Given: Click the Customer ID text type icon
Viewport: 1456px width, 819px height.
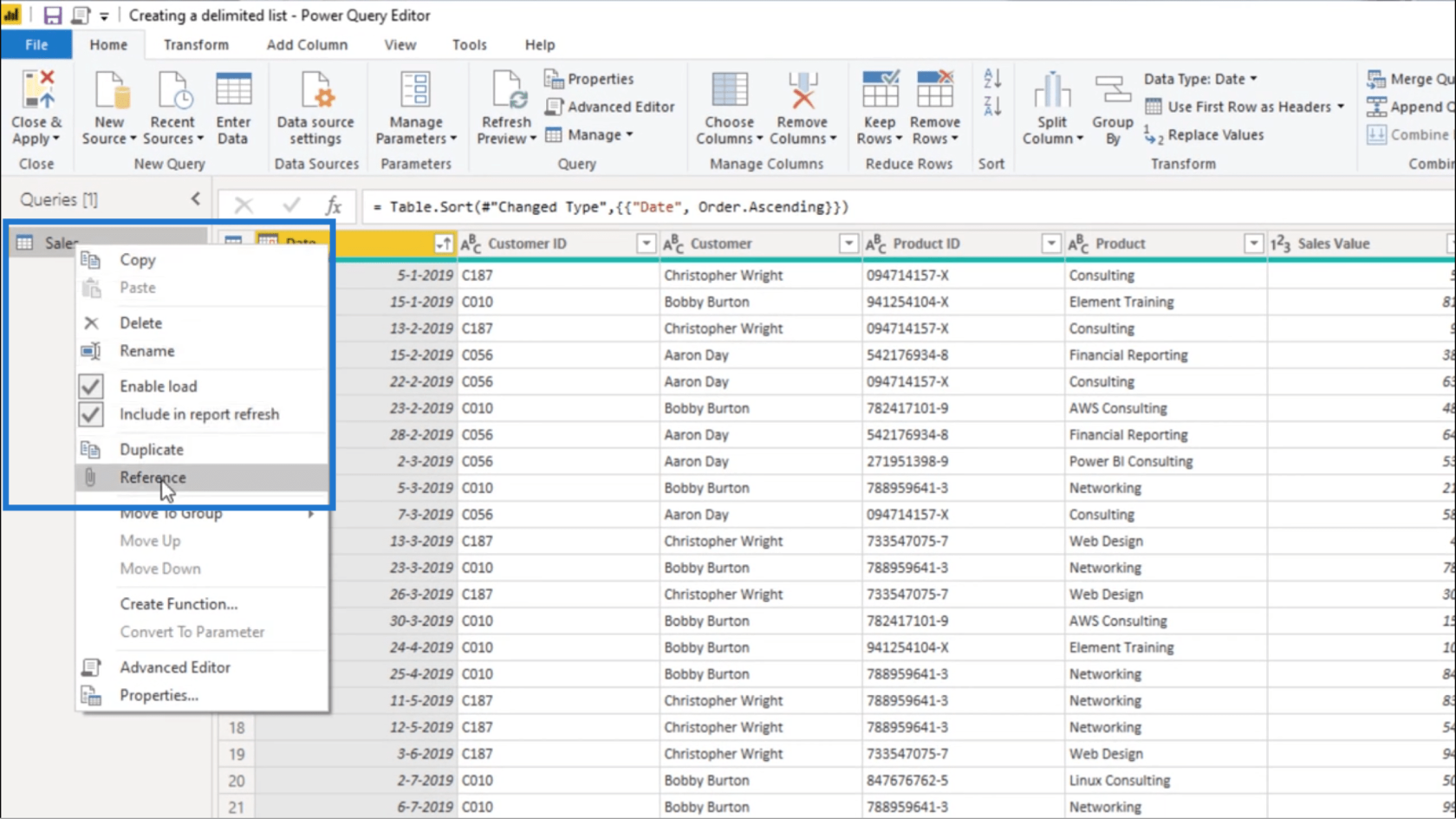Looking at the screenshot, I should coord(471,244).
